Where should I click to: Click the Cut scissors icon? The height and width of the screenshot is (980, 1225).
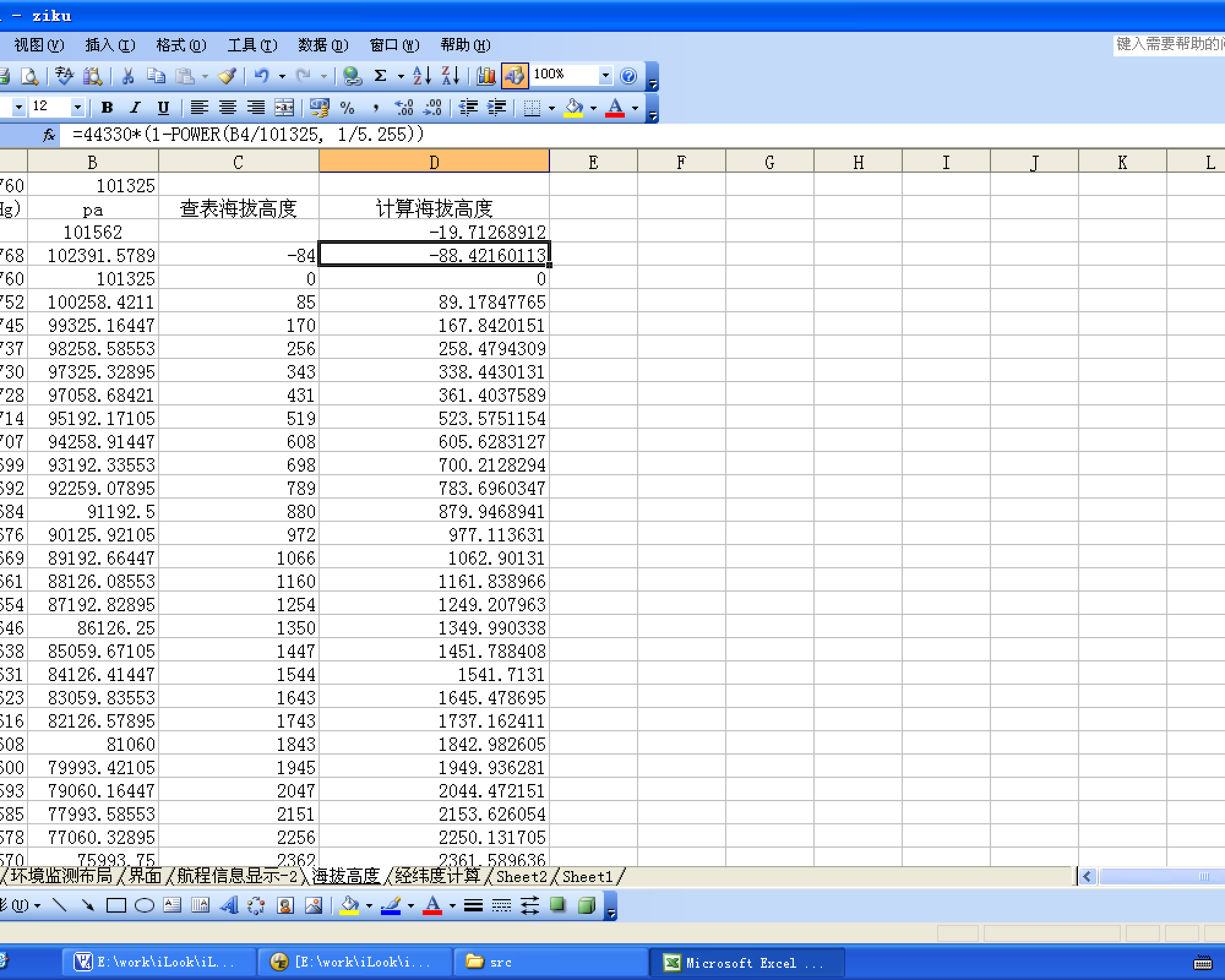(128, 76)
